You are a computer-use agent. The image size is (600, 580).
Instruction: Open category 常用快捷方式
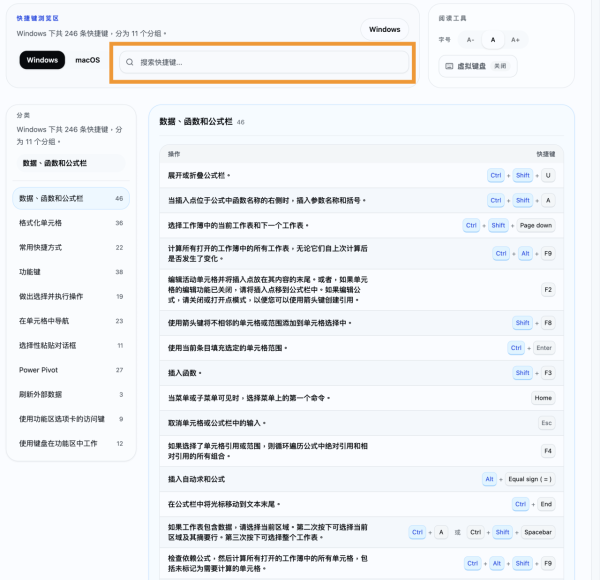(71, 248)
